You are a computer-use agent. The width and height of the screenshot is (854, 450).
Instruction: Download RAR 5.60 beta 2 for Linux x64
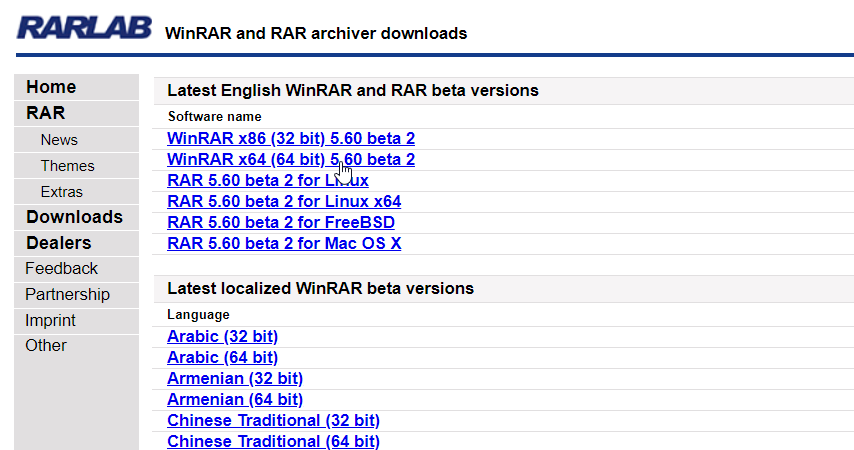284,202
